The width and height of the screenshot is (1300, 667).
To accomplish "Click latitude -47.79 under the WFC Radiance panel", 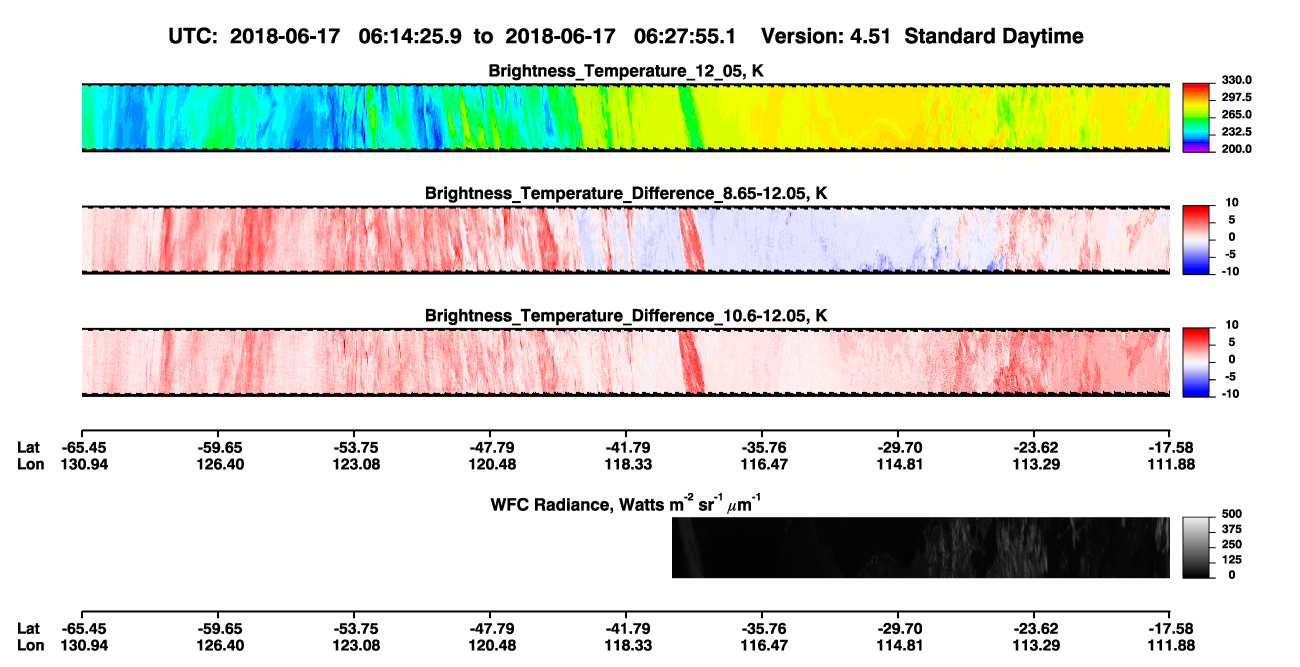I will pos(491,628).
